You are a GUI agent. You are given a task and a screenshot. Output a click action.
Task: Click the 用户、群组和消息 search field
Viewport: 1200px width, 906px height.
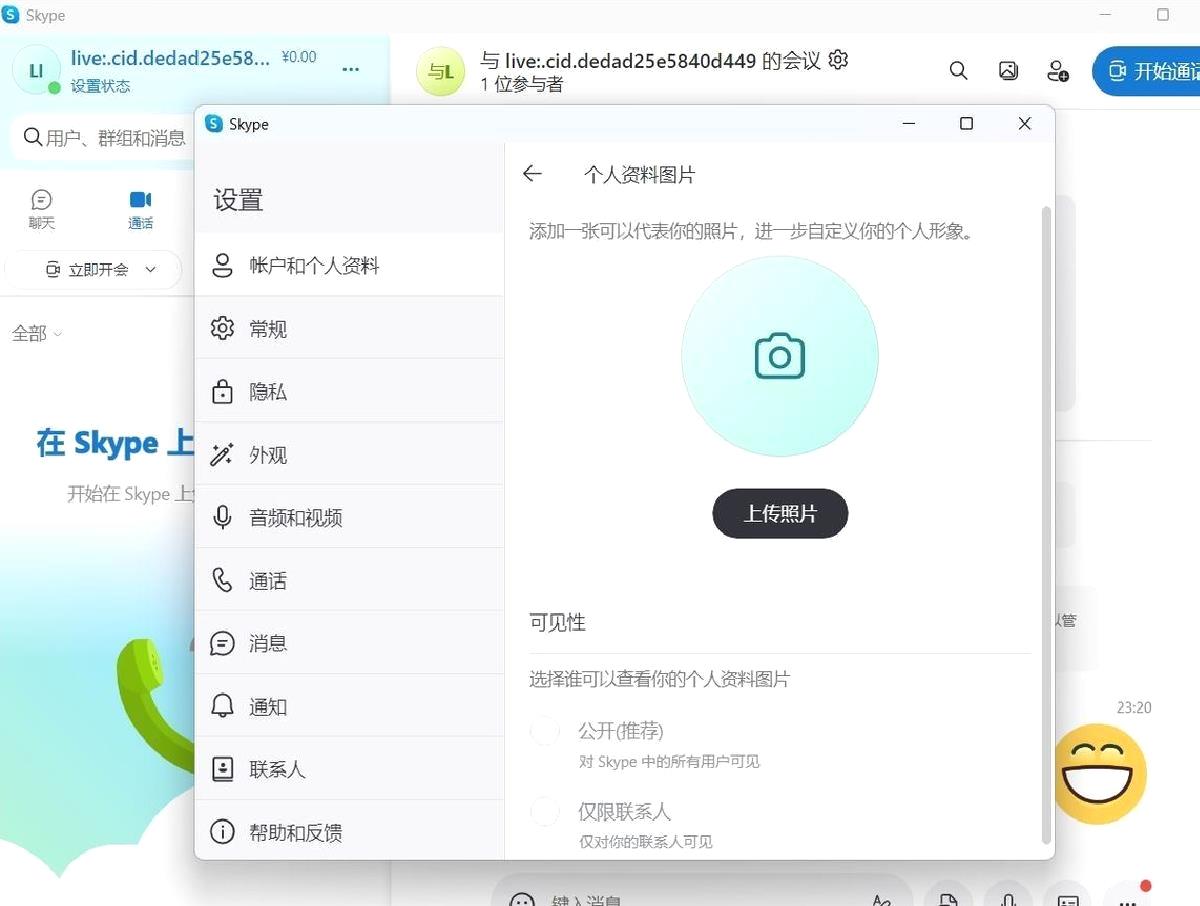105,137
